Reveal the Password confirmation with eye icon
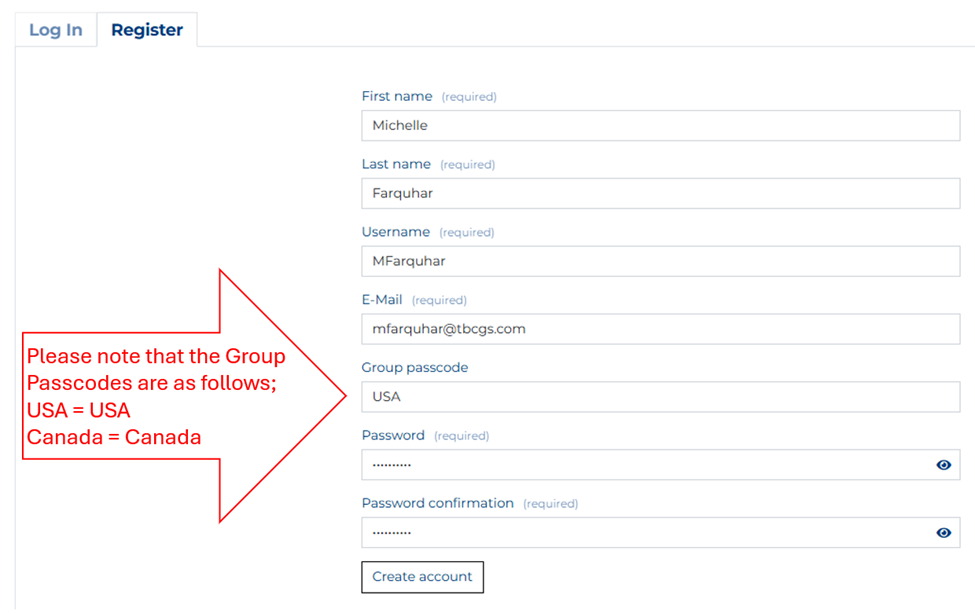The image size is (975, 614). pyautogui.click(x=943, y=533)
